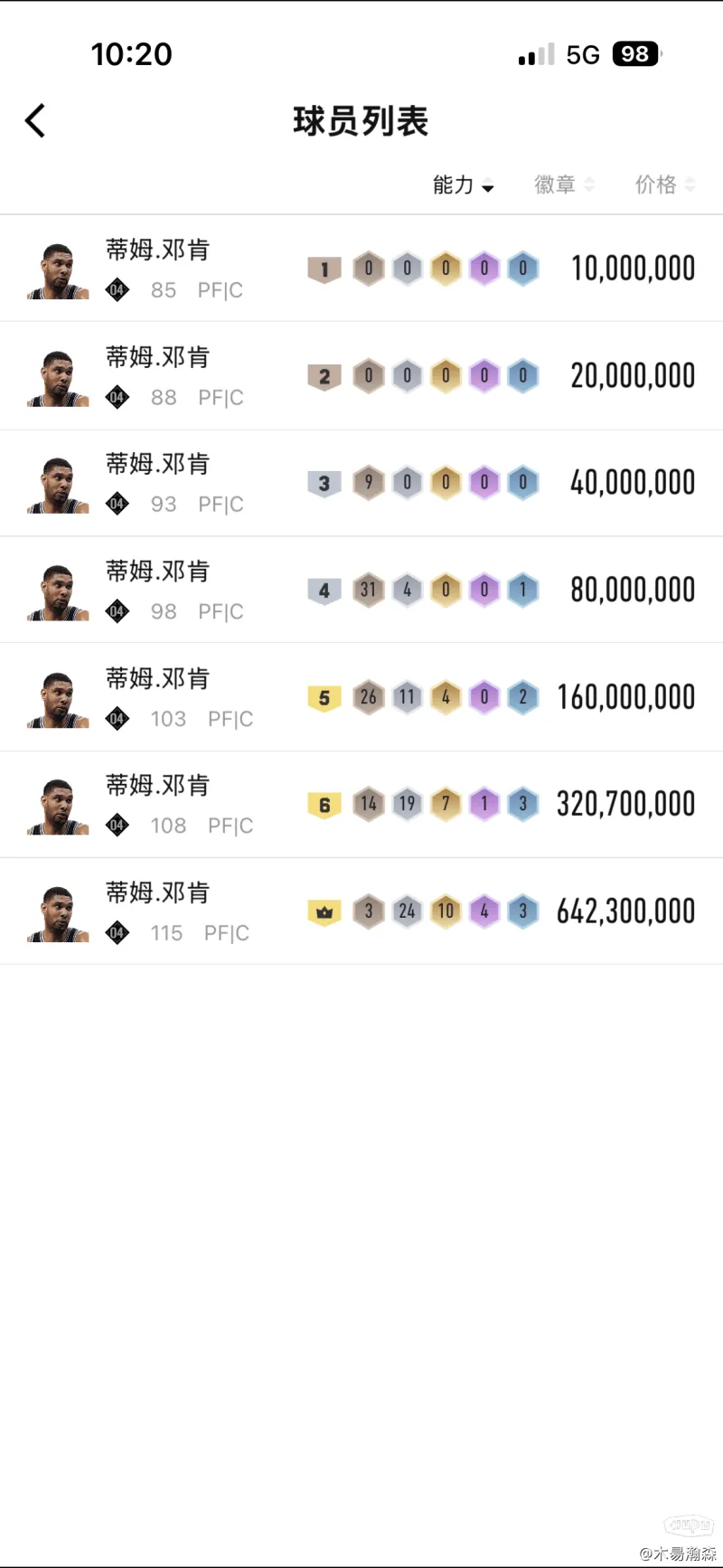Click bronze hexagon badge showing 31
Screen dimensions: 723x1568
[369, 590]
